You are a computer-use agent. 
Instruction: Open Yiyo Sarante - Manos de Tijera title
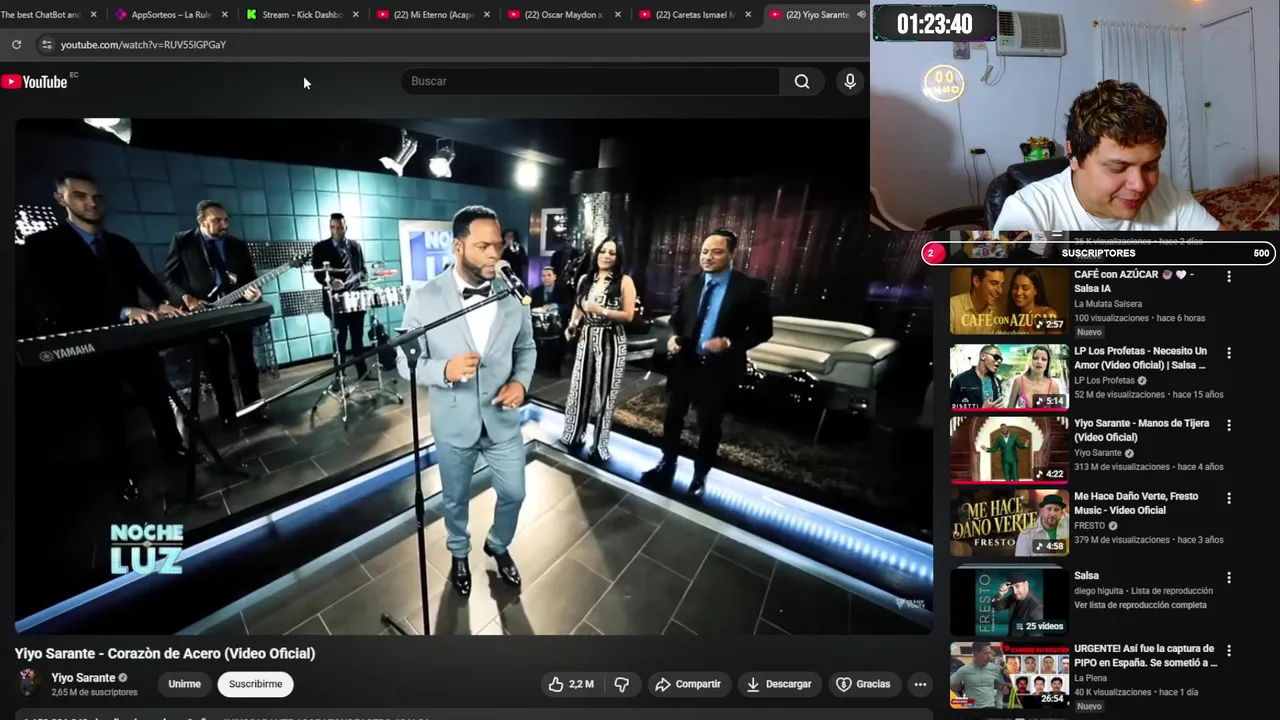(1142, 430)
